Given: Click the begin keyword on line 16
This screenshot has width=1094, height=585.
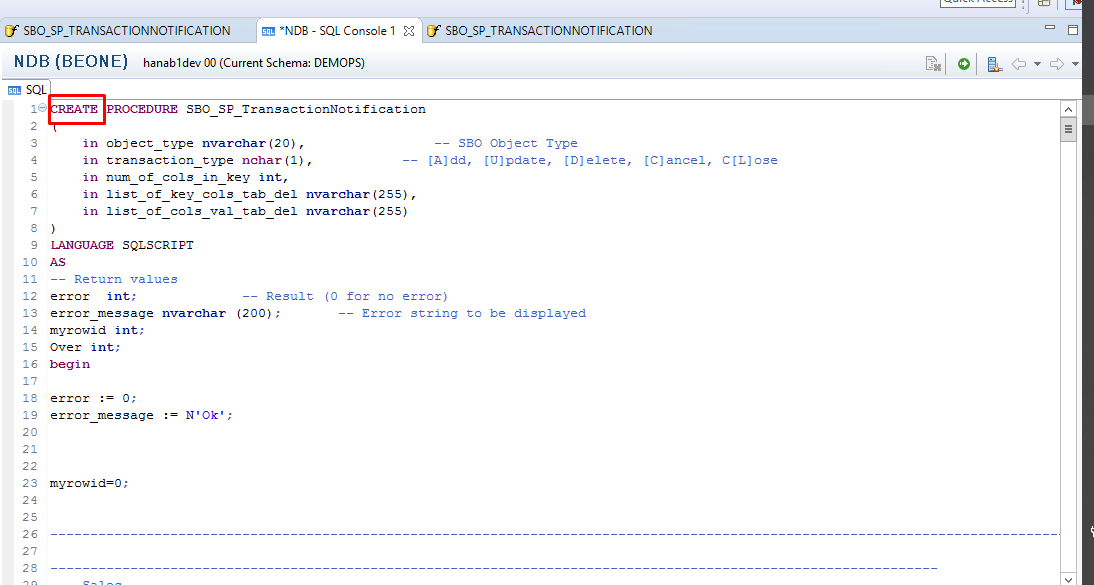Looking at the screenshot, I should (70, 364).
